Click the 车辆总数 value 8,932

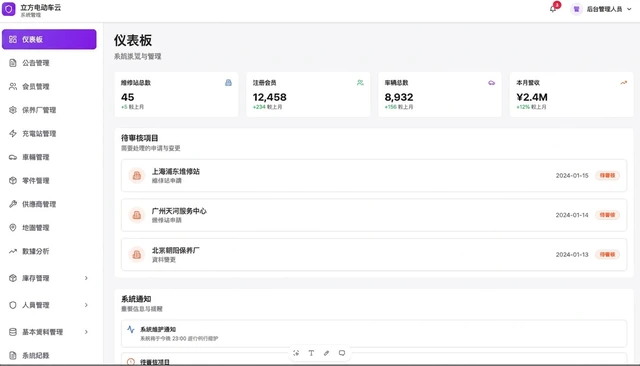pyautogui.click(x=399, y=97)
